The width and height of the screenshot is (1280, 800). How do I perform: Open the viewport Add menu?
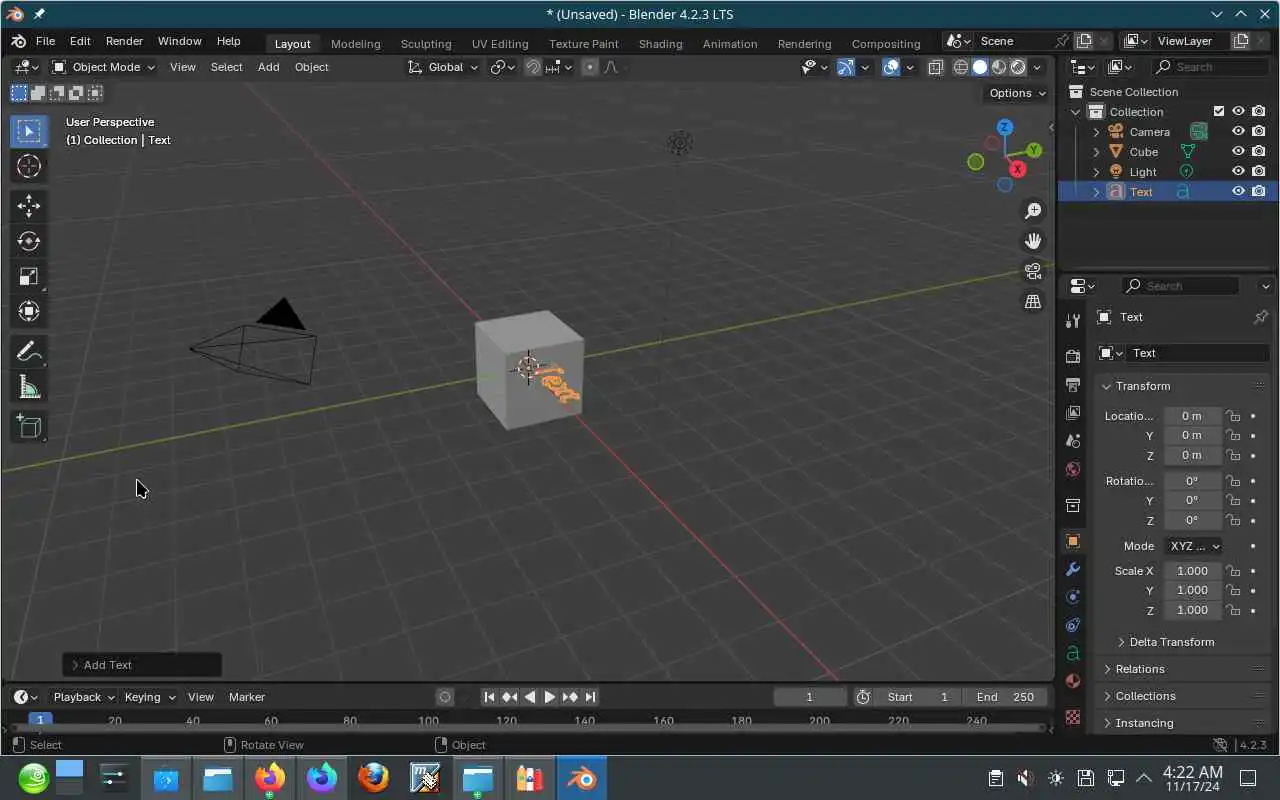coord(269,67)
